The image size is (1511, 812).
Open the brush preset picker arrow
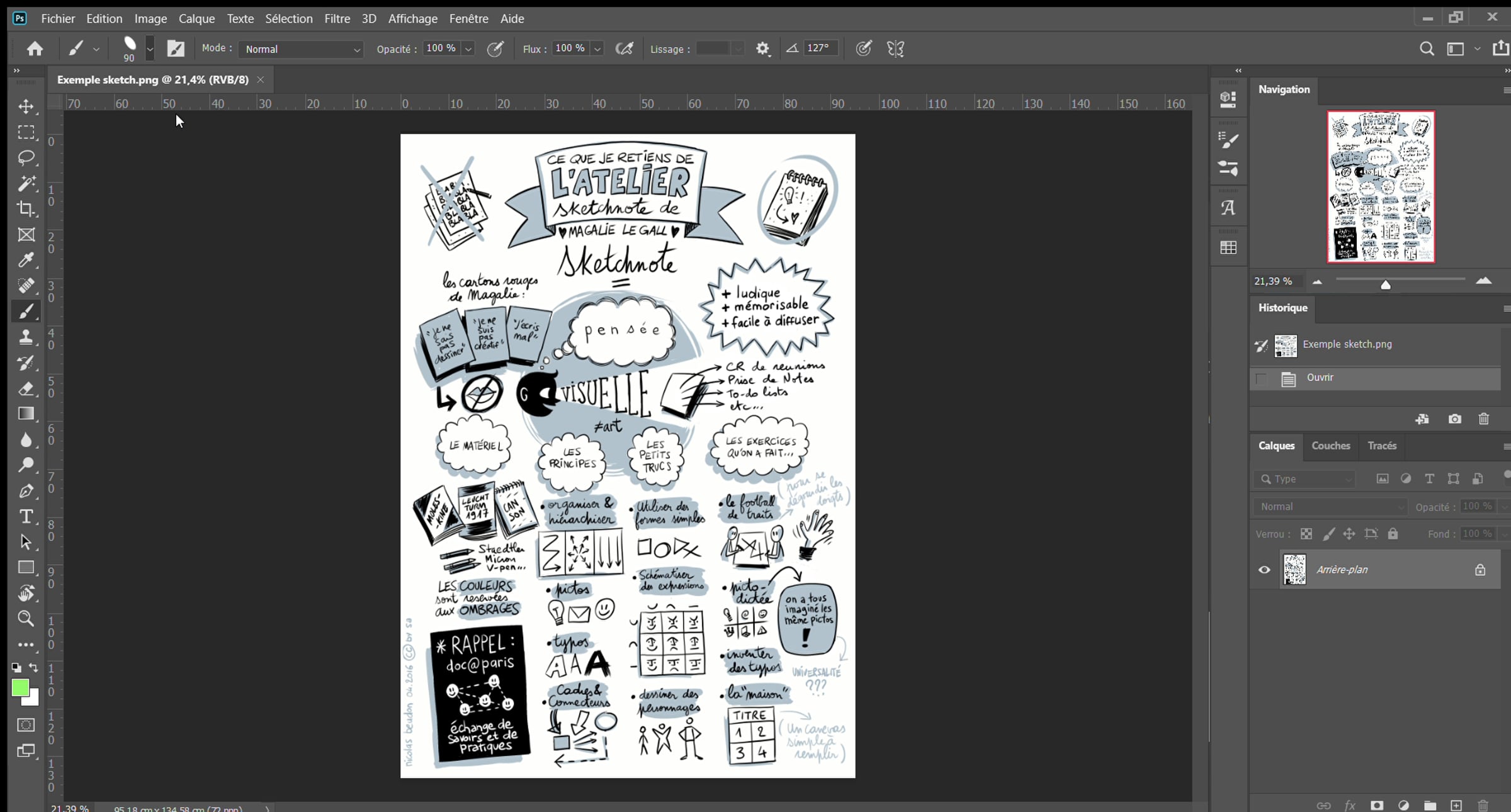click(x=150, y=49)
